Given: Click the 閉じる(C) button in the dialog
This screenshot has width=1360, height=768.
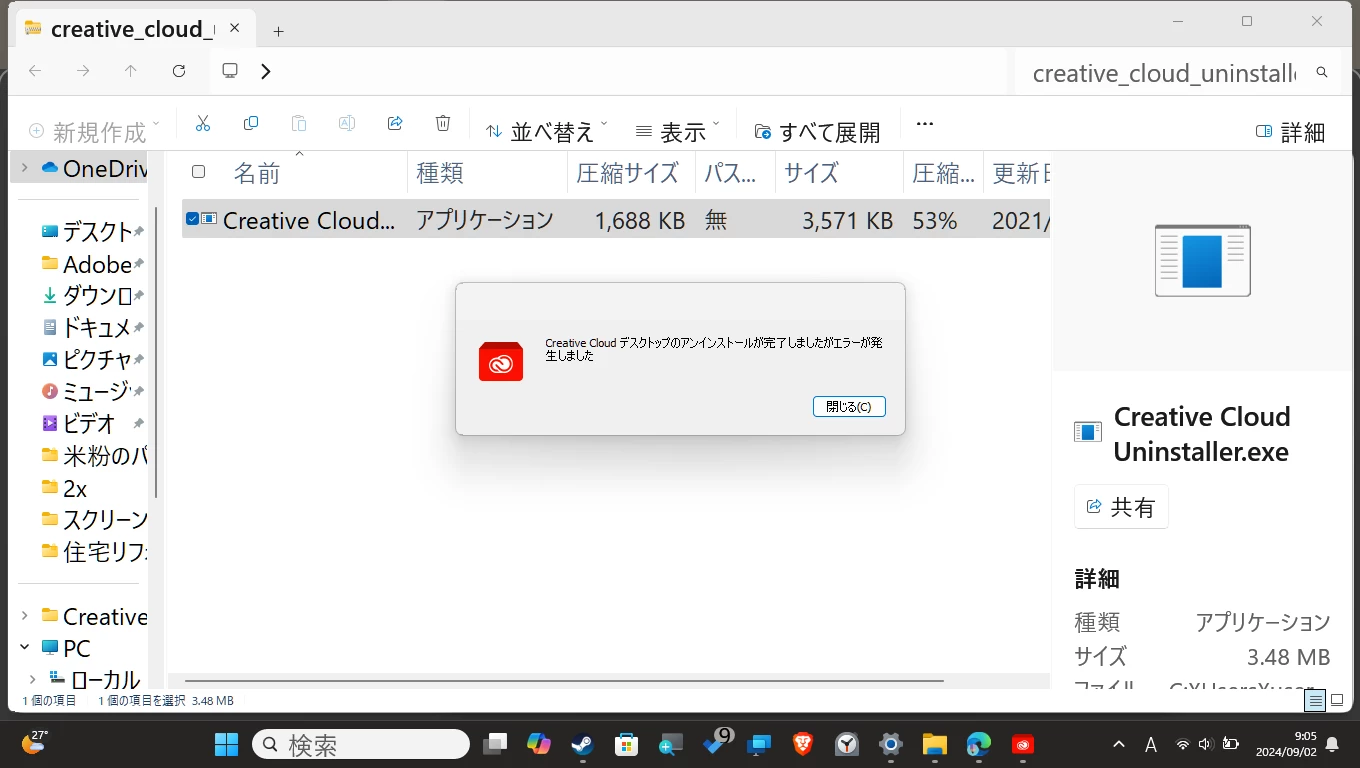Looking at the screenshot, I should (x=849, y=407).
